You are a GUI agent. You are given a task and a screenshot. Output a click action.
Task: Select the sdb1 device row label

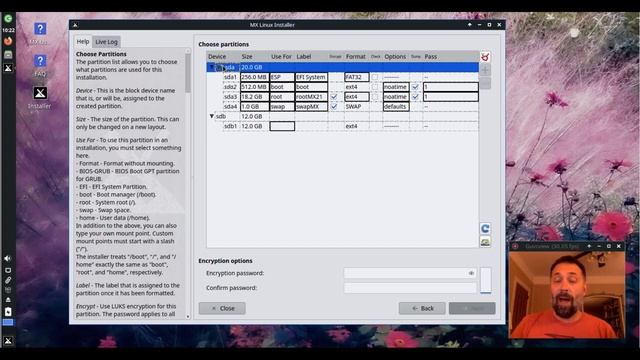(231, 126)
